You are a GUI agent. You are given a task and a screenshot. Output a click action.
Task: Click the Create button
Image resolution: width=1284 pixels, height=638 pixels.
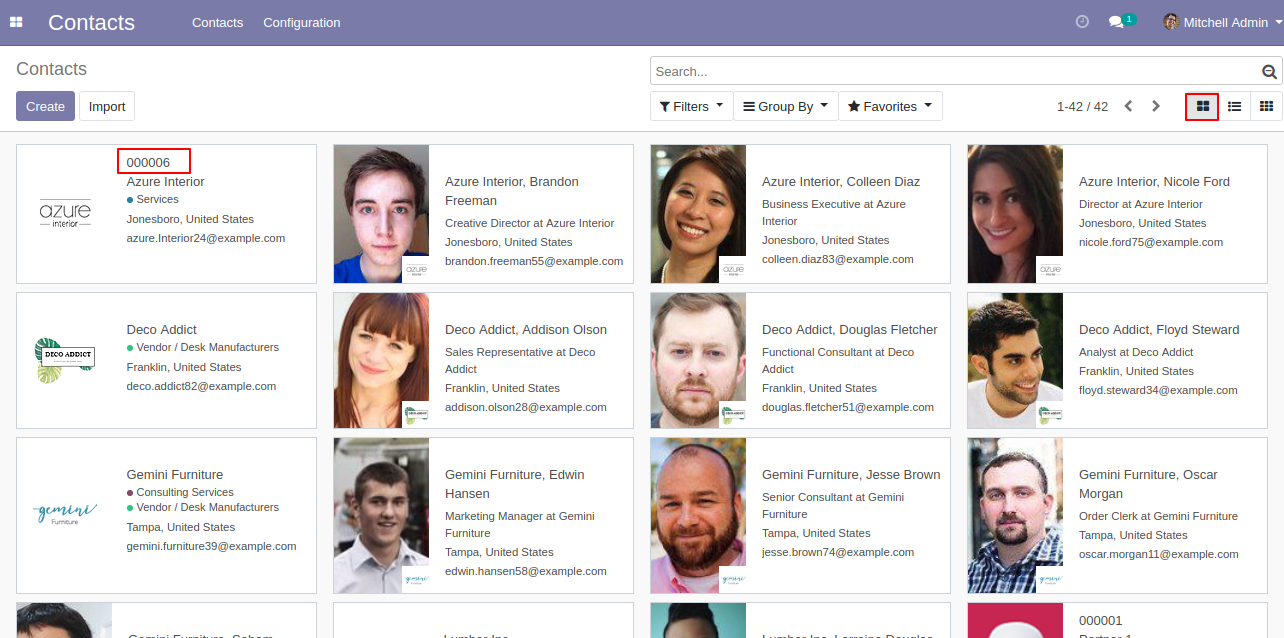[x=45, y=106]
